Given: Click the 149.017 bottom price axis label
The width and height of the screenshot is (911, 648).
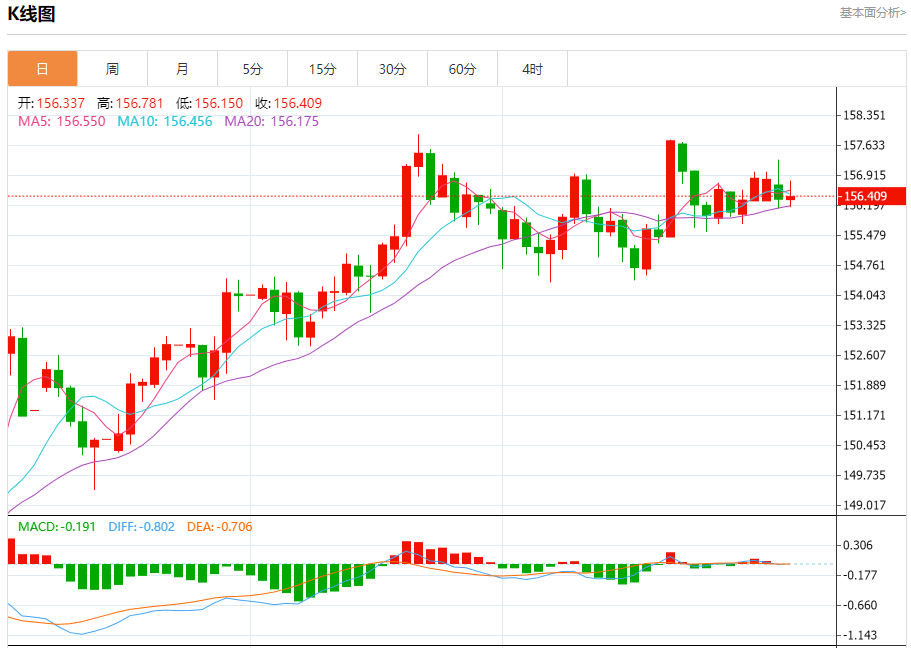Looking at the screenshot, I should pyautogui.click(x=865, y=505).
